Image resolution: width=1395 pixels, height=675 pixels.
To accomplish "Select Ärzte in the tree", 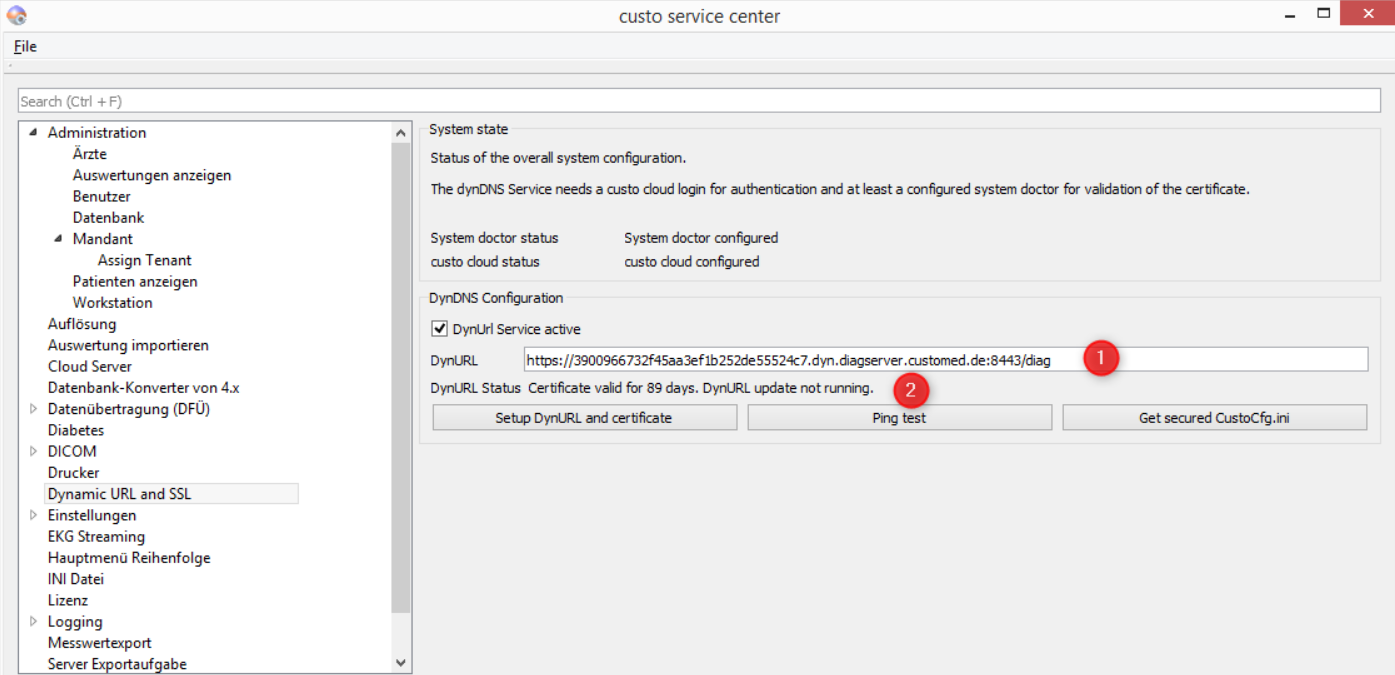I will pyautogui.click(x=90, y=154).
